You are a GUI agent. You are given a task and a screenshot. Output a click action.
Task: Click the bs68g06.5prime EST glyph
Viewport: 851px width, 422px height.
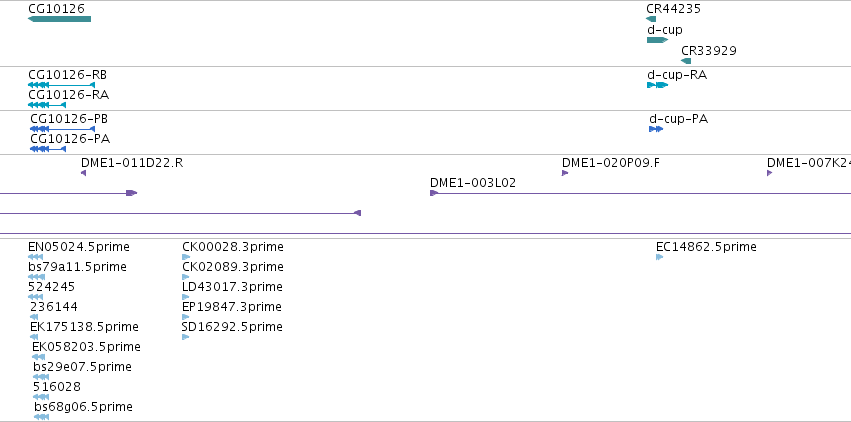pos(41,417)
